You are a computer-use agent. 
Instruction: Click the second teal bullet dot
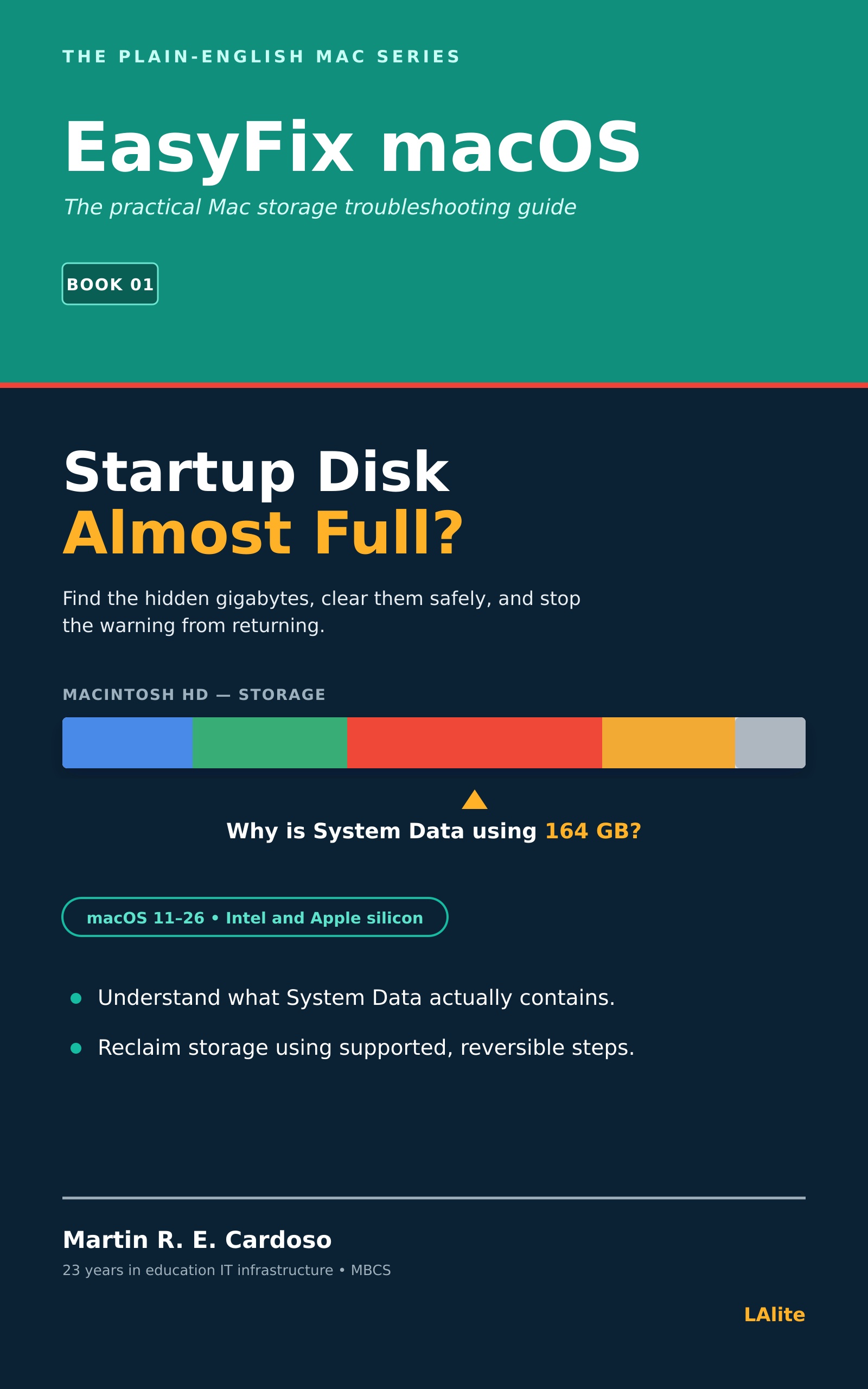point(76,1048)
